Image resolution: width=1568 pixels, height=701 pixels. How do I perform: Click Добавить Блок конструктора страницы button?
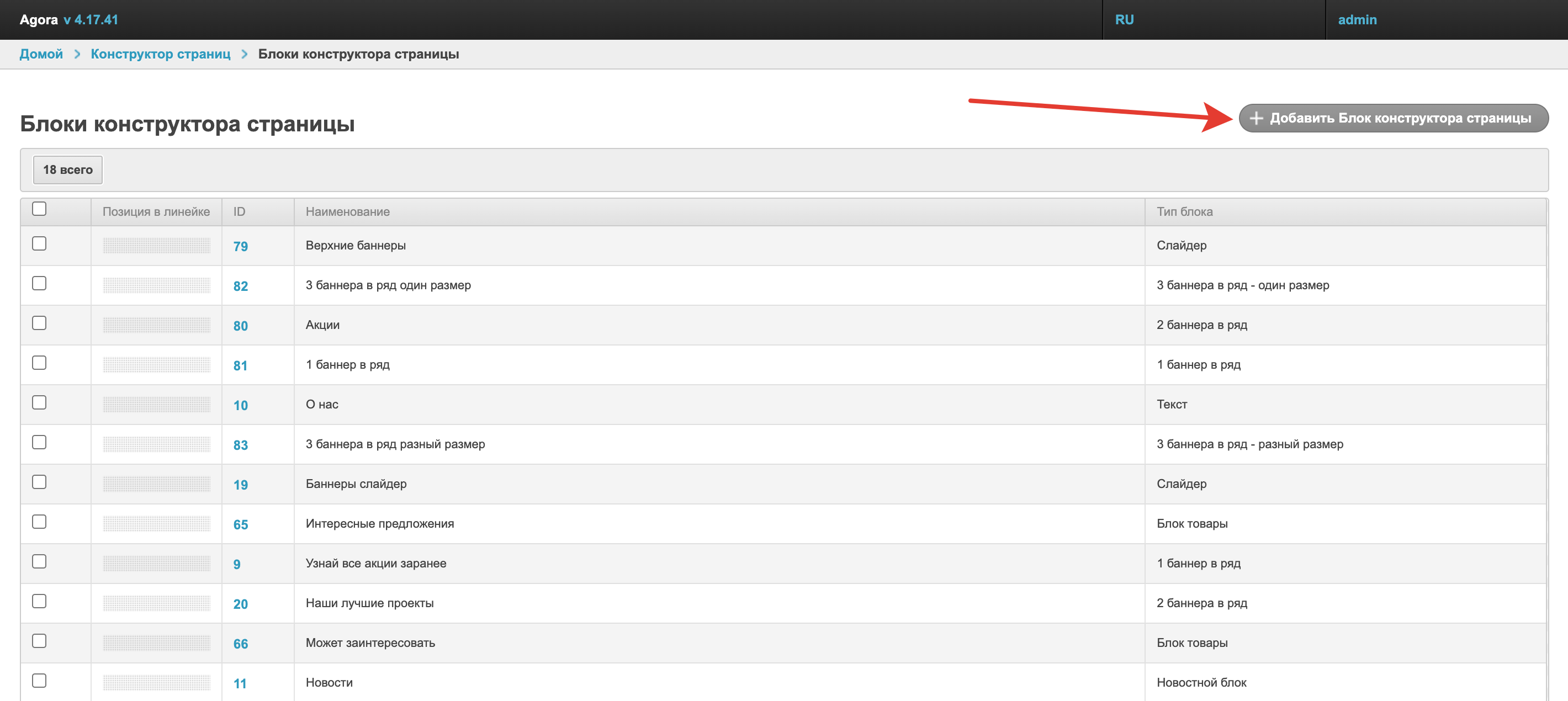[1394, 118]
